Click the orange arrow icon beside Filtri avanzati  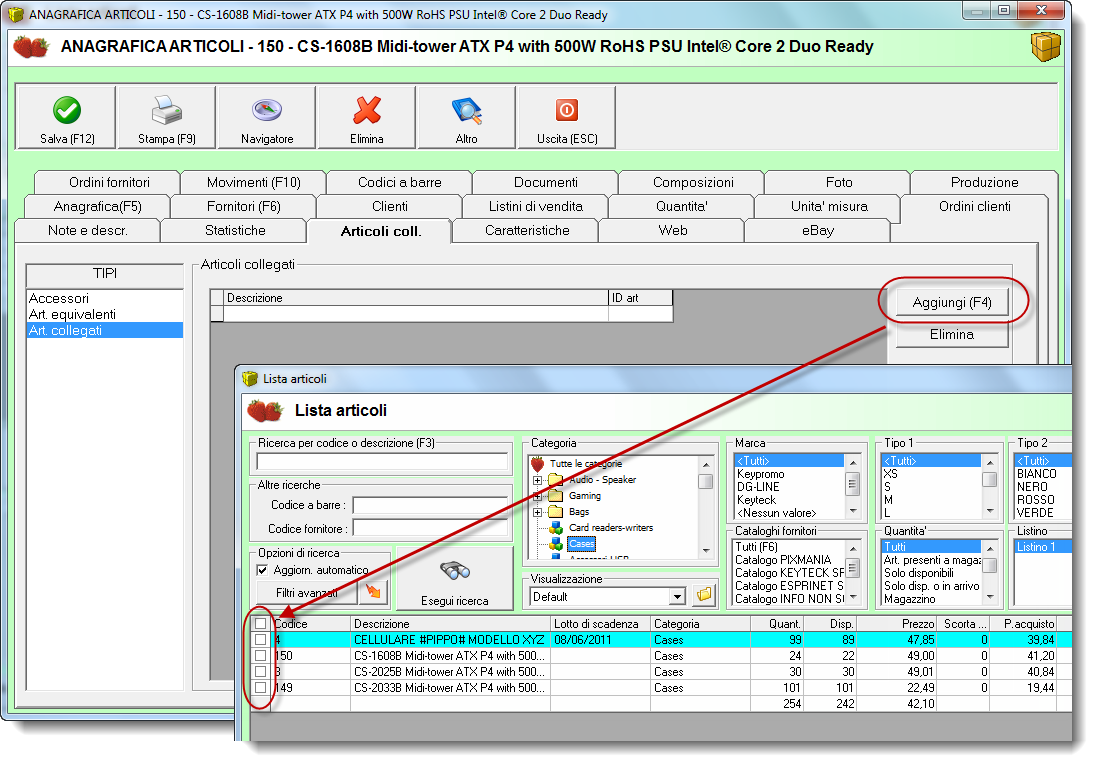[x=374, y=593]
